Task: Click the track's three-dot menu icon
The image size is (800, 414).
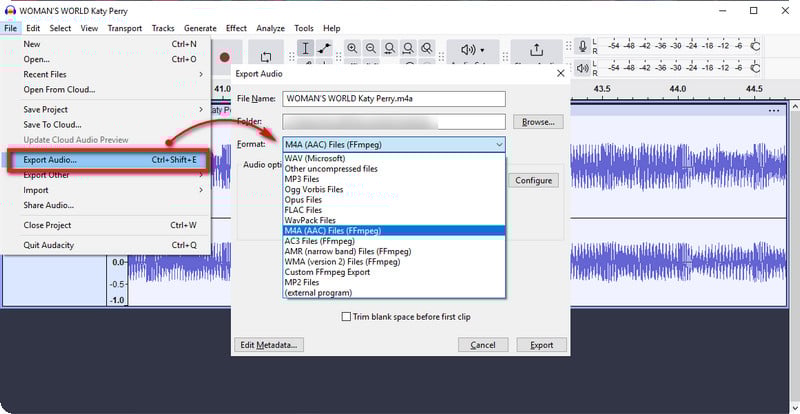Action: tap(773, 110)
